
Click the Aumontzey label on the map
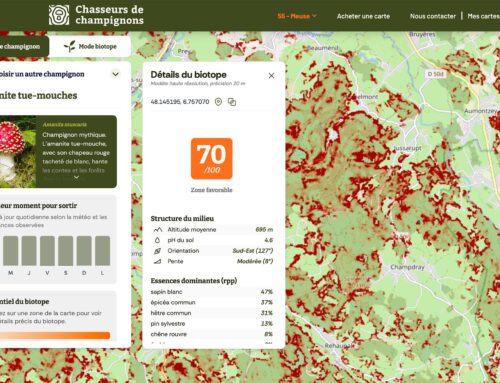(480, 111)
